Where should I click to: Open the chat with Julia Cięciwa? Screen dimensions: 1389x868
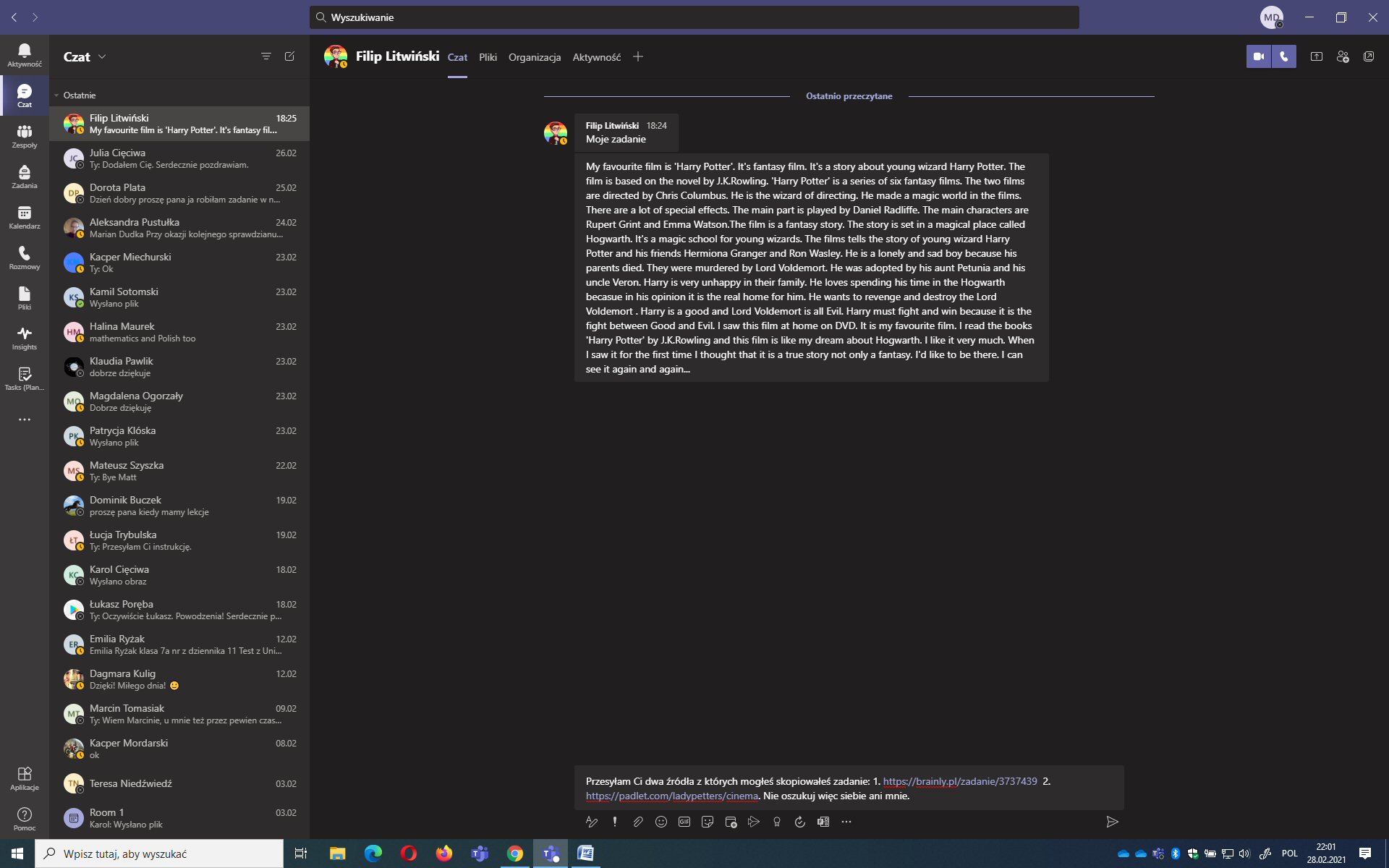179,158
